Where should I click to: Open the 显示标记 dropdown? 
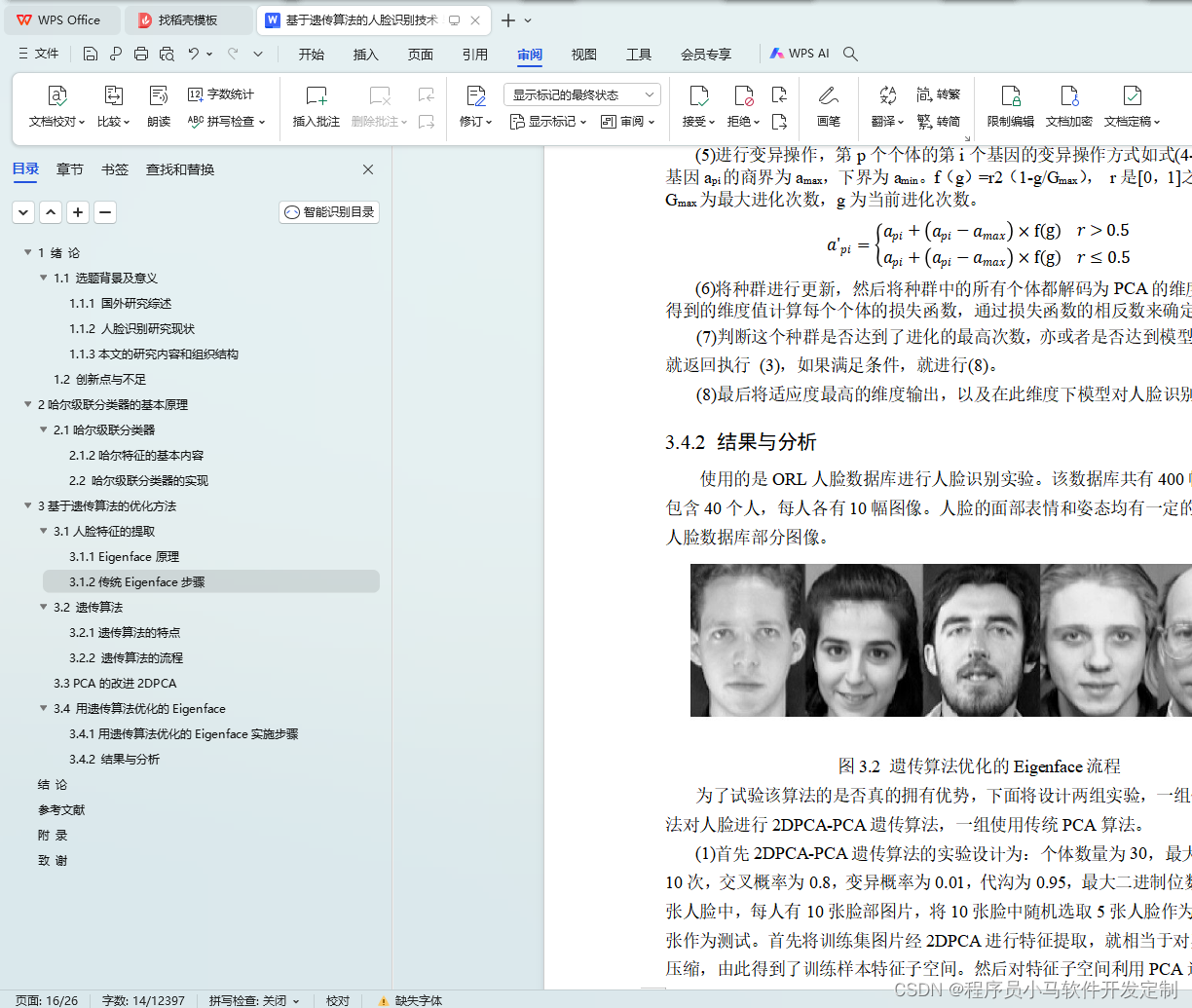point(548,122)
